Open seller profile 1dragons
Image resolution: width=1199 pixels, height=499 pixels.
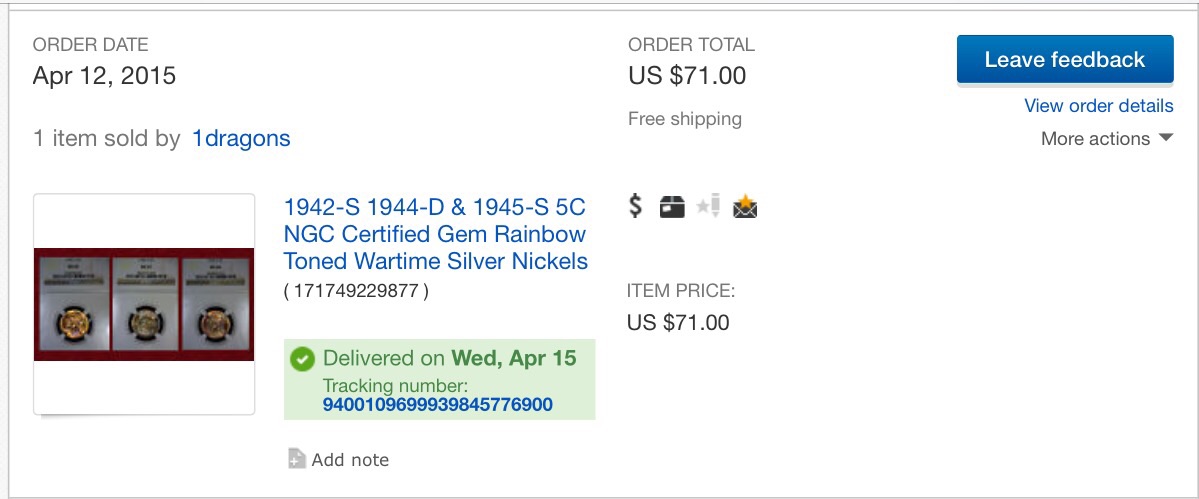click(x=241, y=138)
